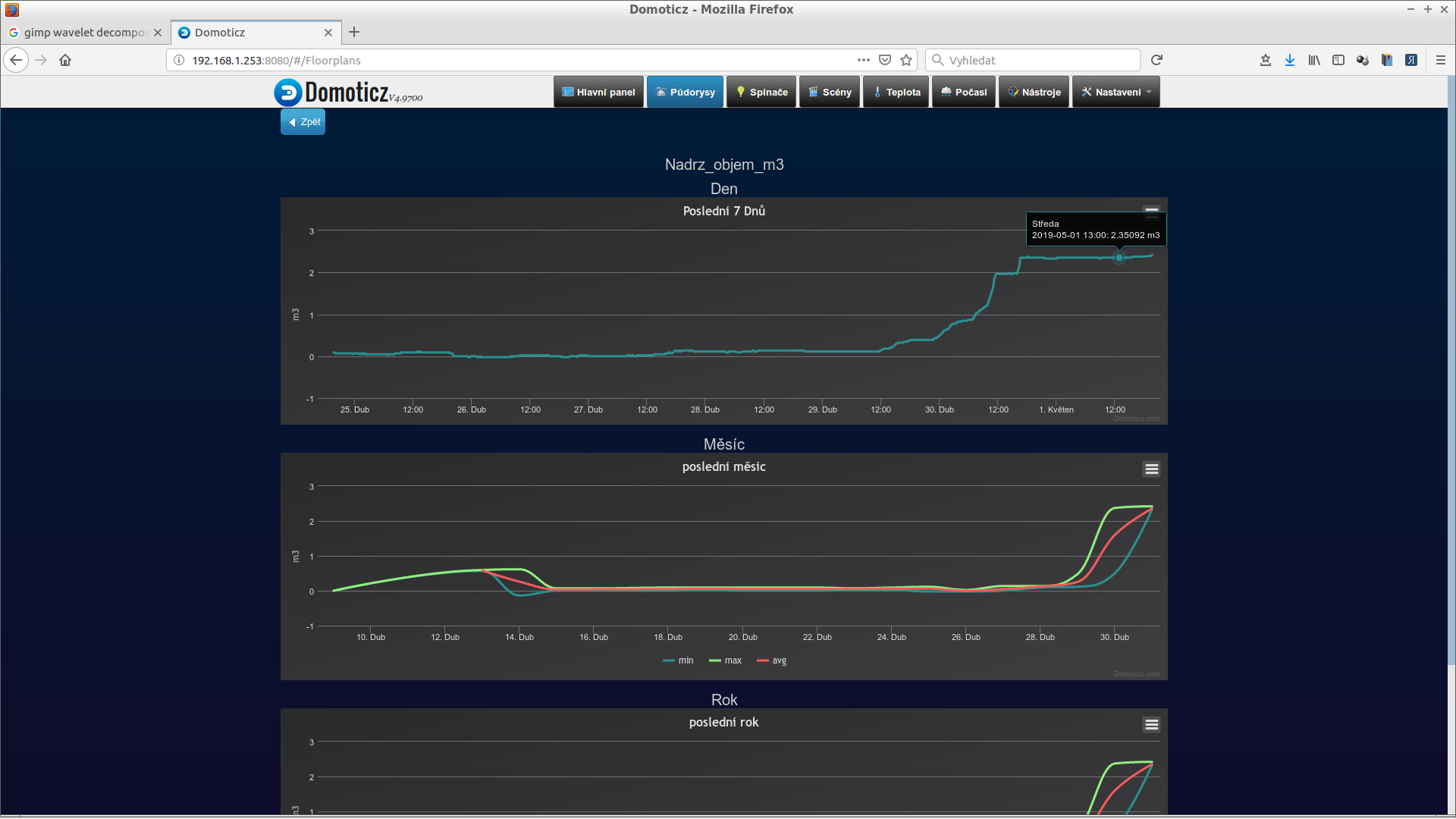
Task: Go to the Spínače switches page
Action: click(x=761, y=92)
